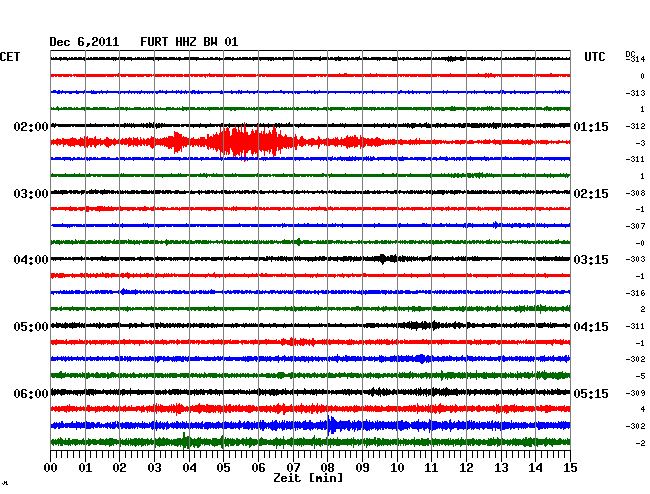Select the DC offset value '-0'
The image size is (650, 494).
pos(640,243)
